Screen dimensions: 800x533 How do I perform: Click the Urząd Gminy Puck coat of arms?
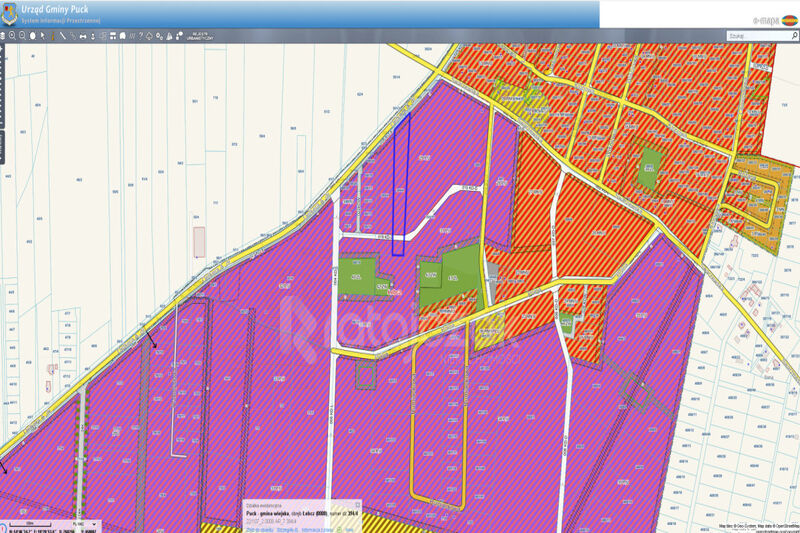click(10, 14)
